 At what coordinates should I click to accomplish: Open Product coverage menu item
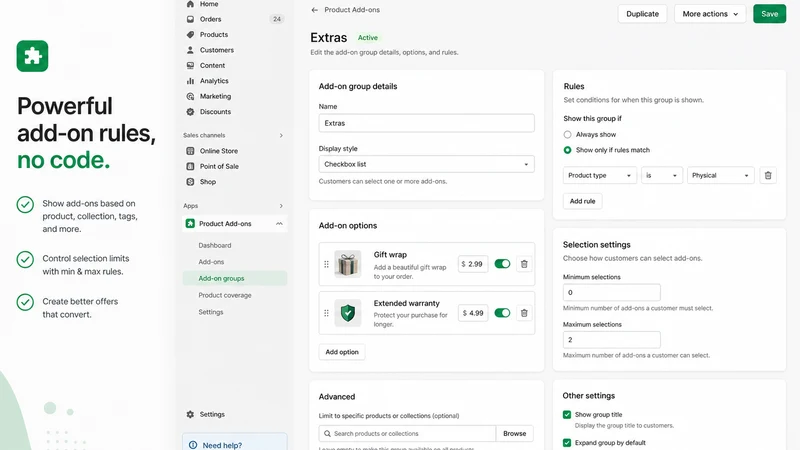(225, 295)
